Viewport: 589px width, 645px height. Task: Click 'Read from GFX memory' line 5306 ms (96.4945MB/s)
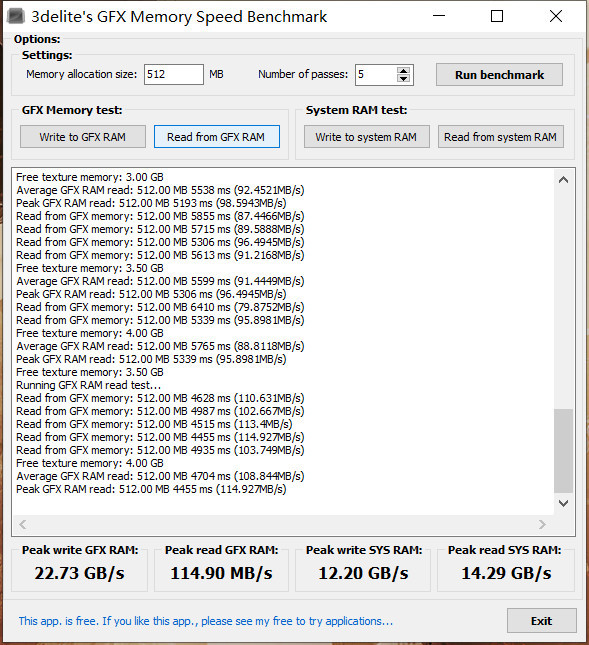pyautogui.click(x=160, y=242)
